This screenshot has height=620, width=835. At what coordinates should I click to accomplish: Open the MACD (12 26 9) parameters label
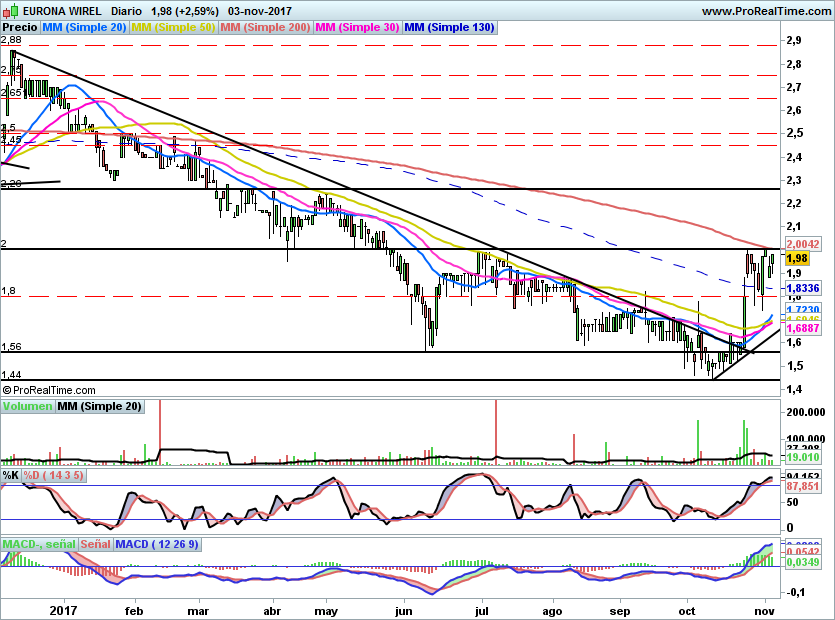(157, 544)
